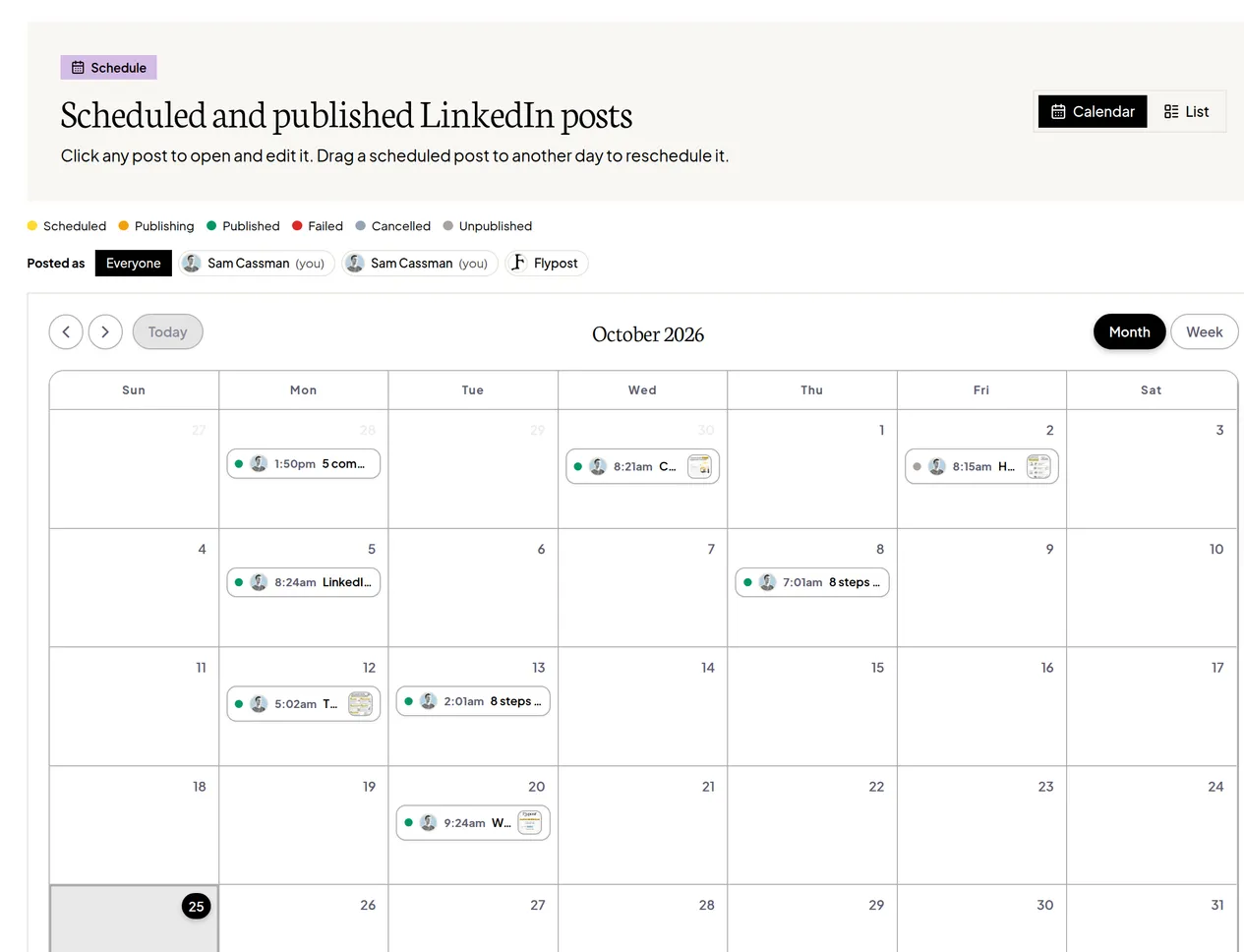The image size is (1244, 952).
Task: Switch to Calendar layout
Action: tap(1093, 112)
